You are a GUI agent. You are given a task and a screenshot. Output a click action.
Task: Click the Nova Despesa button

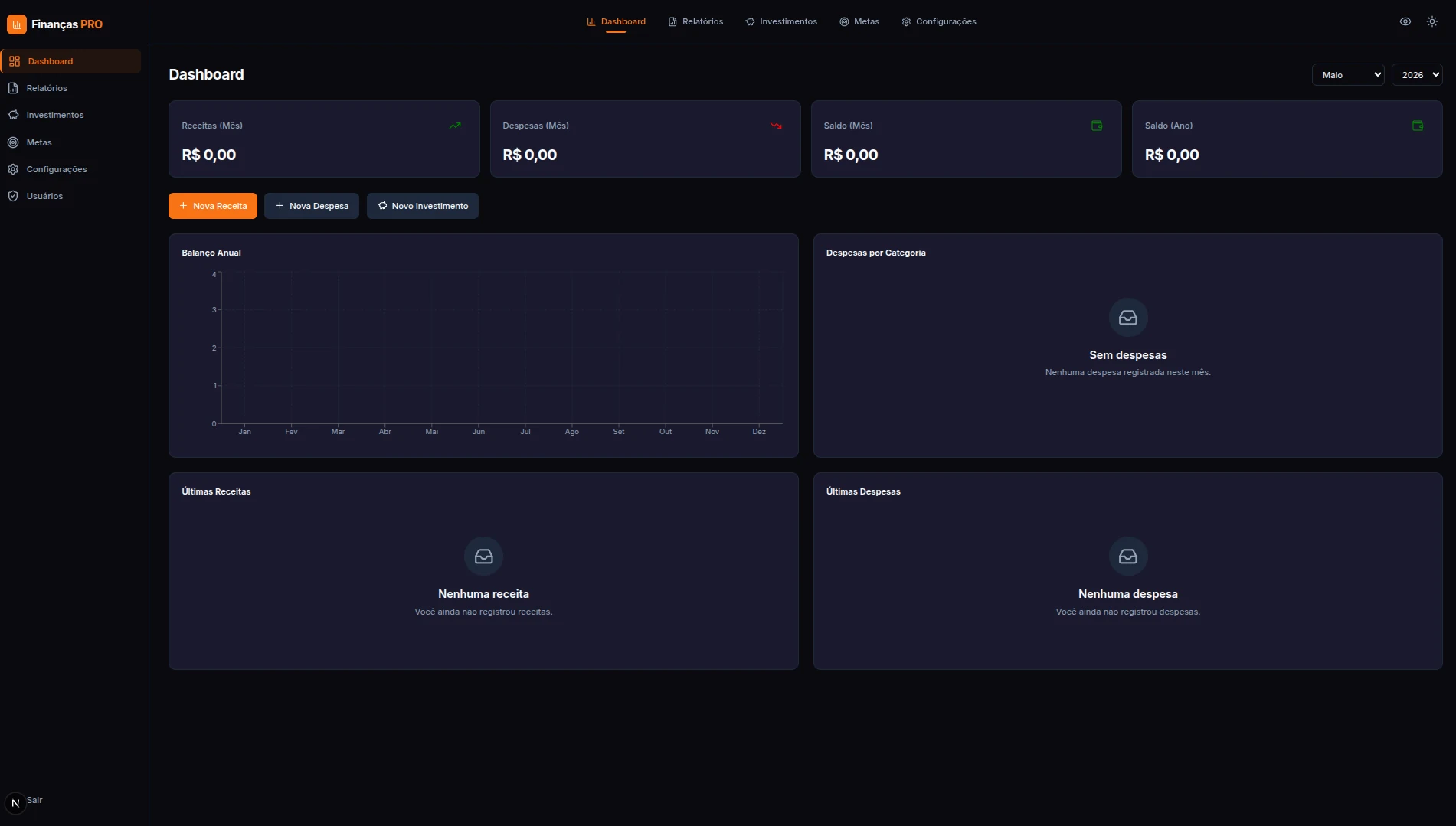(312, 206)
